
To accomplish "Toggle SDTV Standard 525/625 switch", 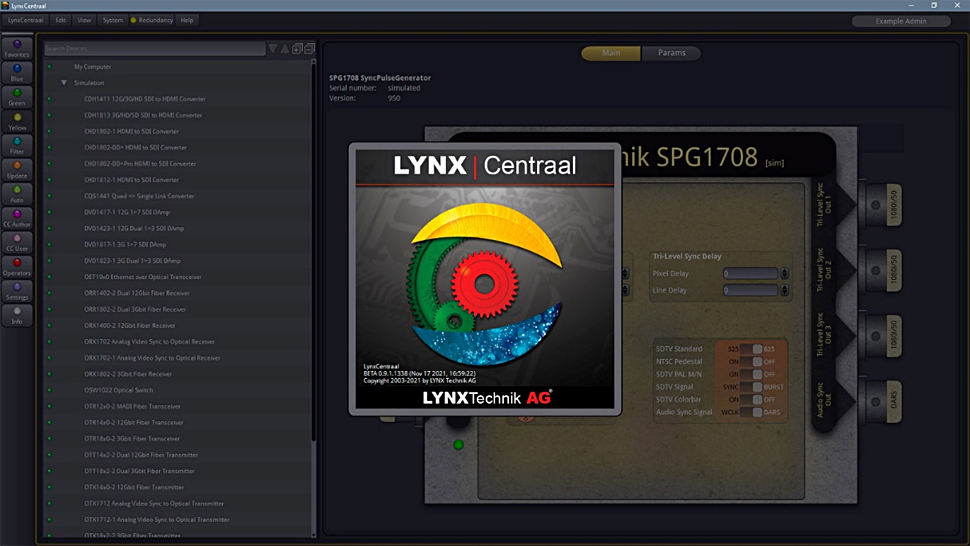I will [x=750, y=349].
